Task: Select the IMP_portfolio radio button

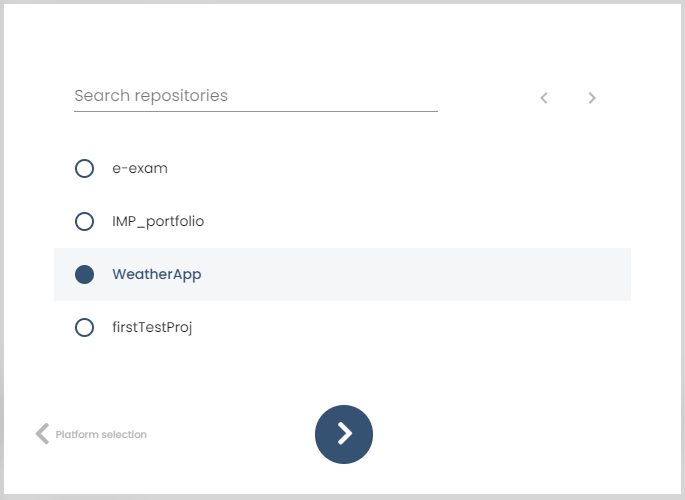Action: pyautogui.click(x=85, y=221)
